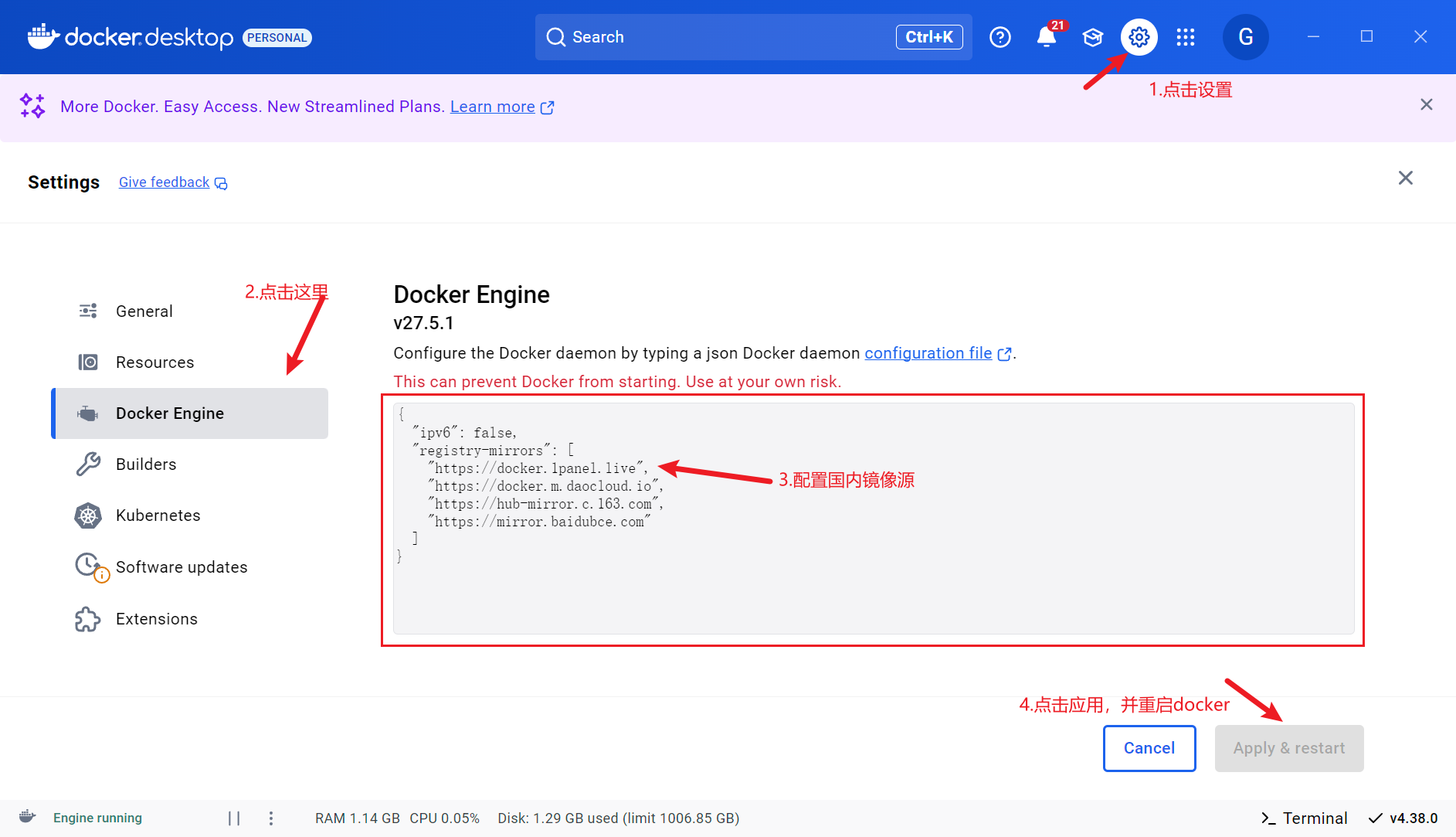Click the Disk usage status entry
Image resolution: width=1456 pixels, height=837 pixels.
click(x=619, y=818)
